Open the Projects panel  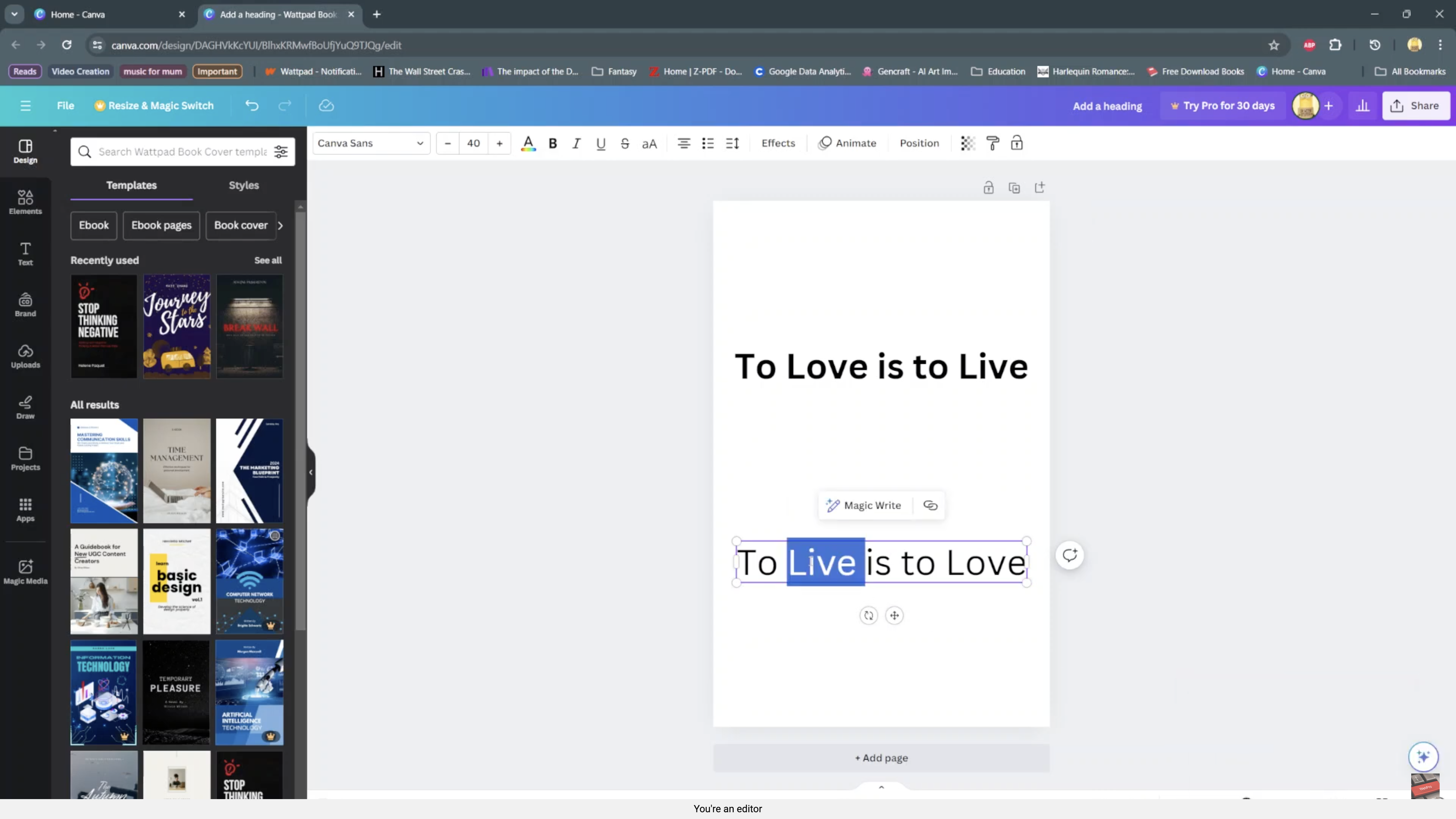[26, 459]
